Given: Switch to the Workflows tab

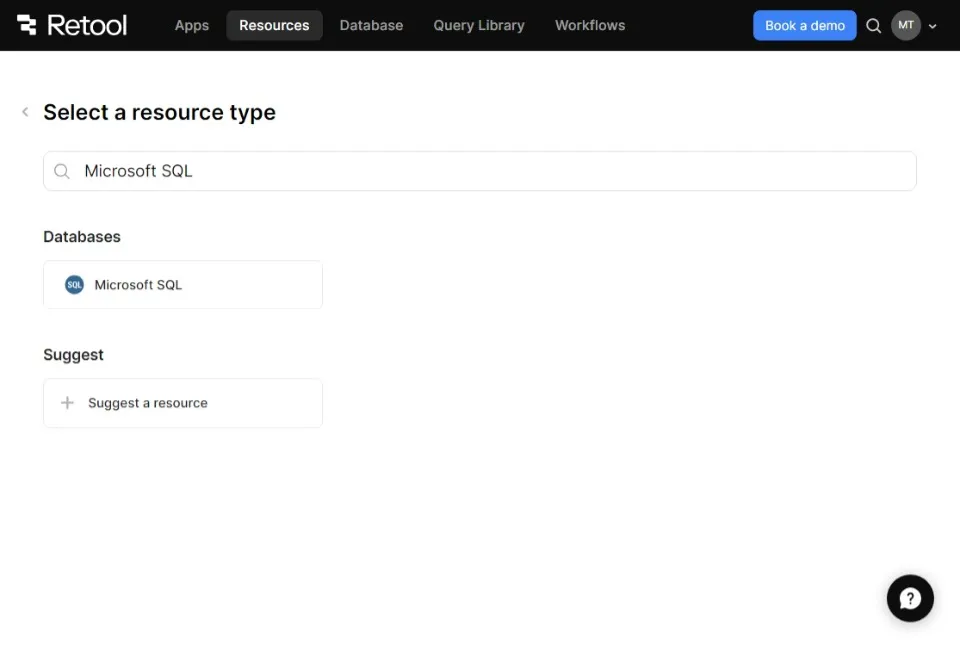Looking at the screenshot, I should point(590,25).
